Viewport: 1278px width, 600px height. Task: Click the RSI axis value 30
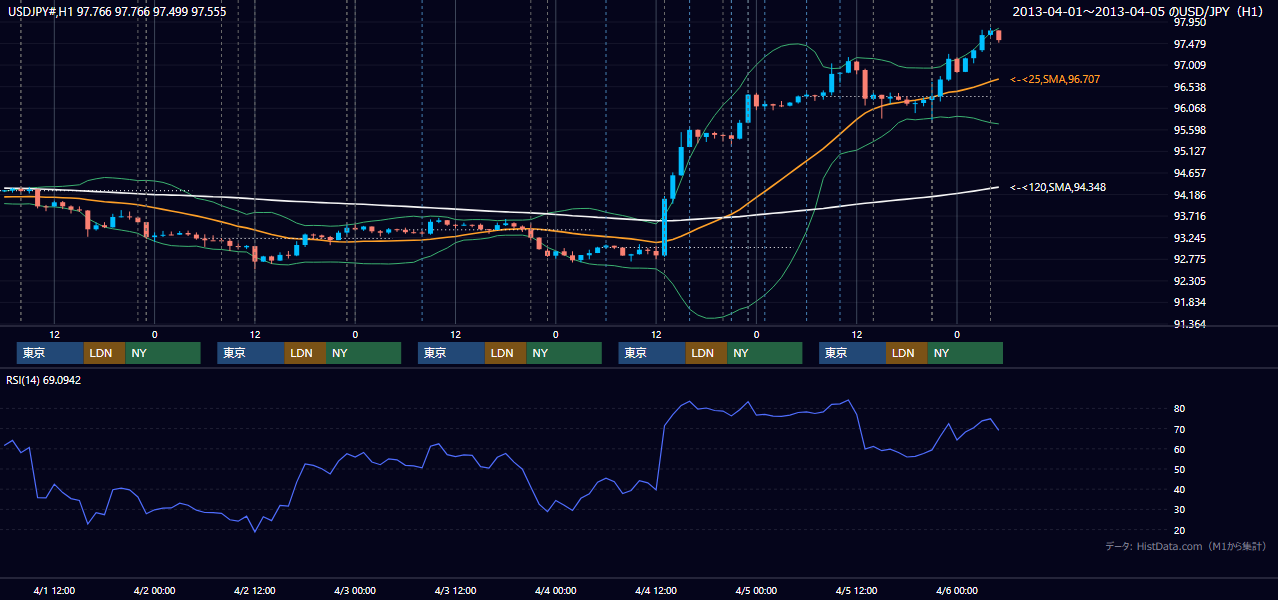1179,509
